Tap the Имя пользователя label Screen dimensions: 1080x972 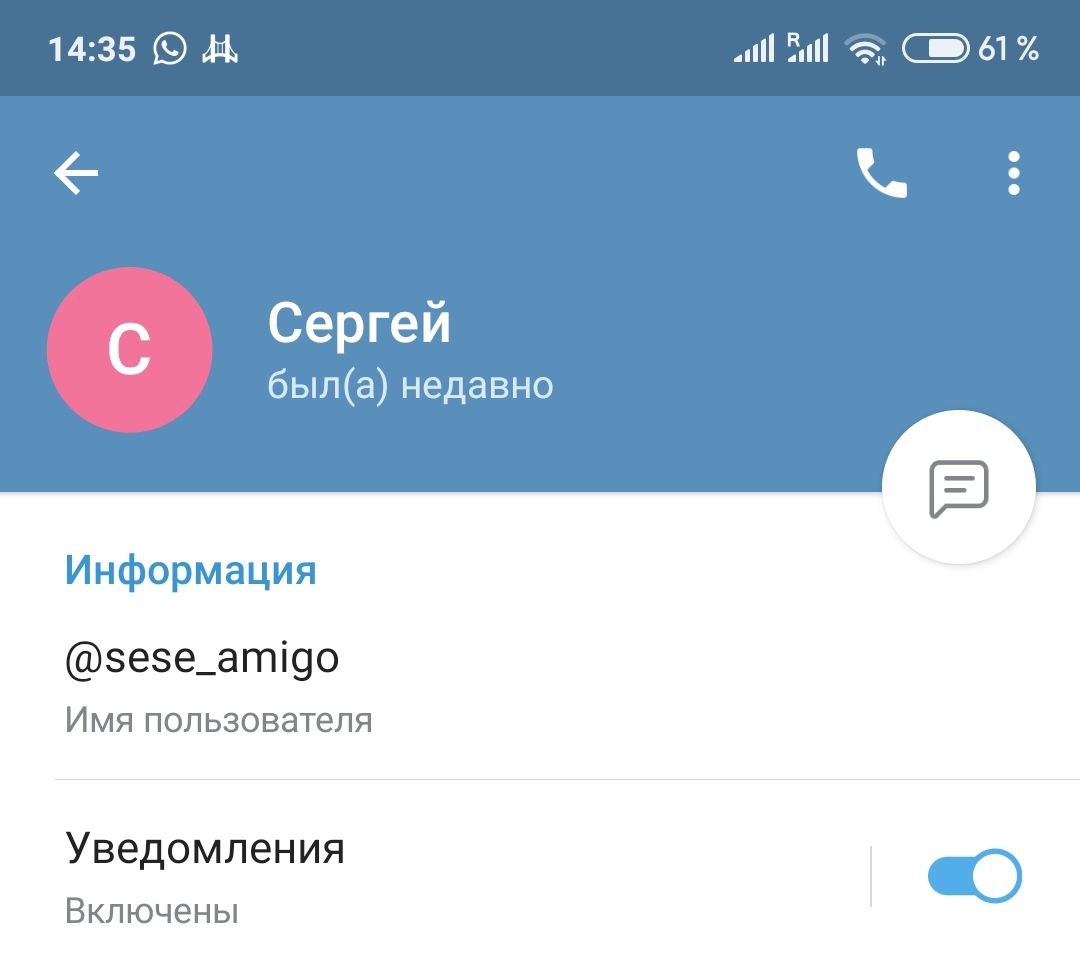point(218,721)
